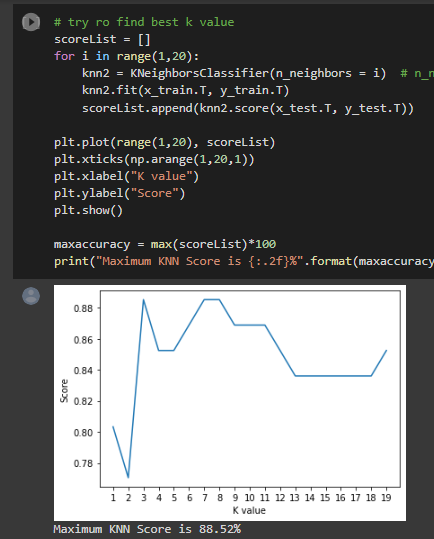The width and height of the screenshot is (434, 539).
Task: Click the output avatar icon beside the plot
Action: (x=31, y=296)
